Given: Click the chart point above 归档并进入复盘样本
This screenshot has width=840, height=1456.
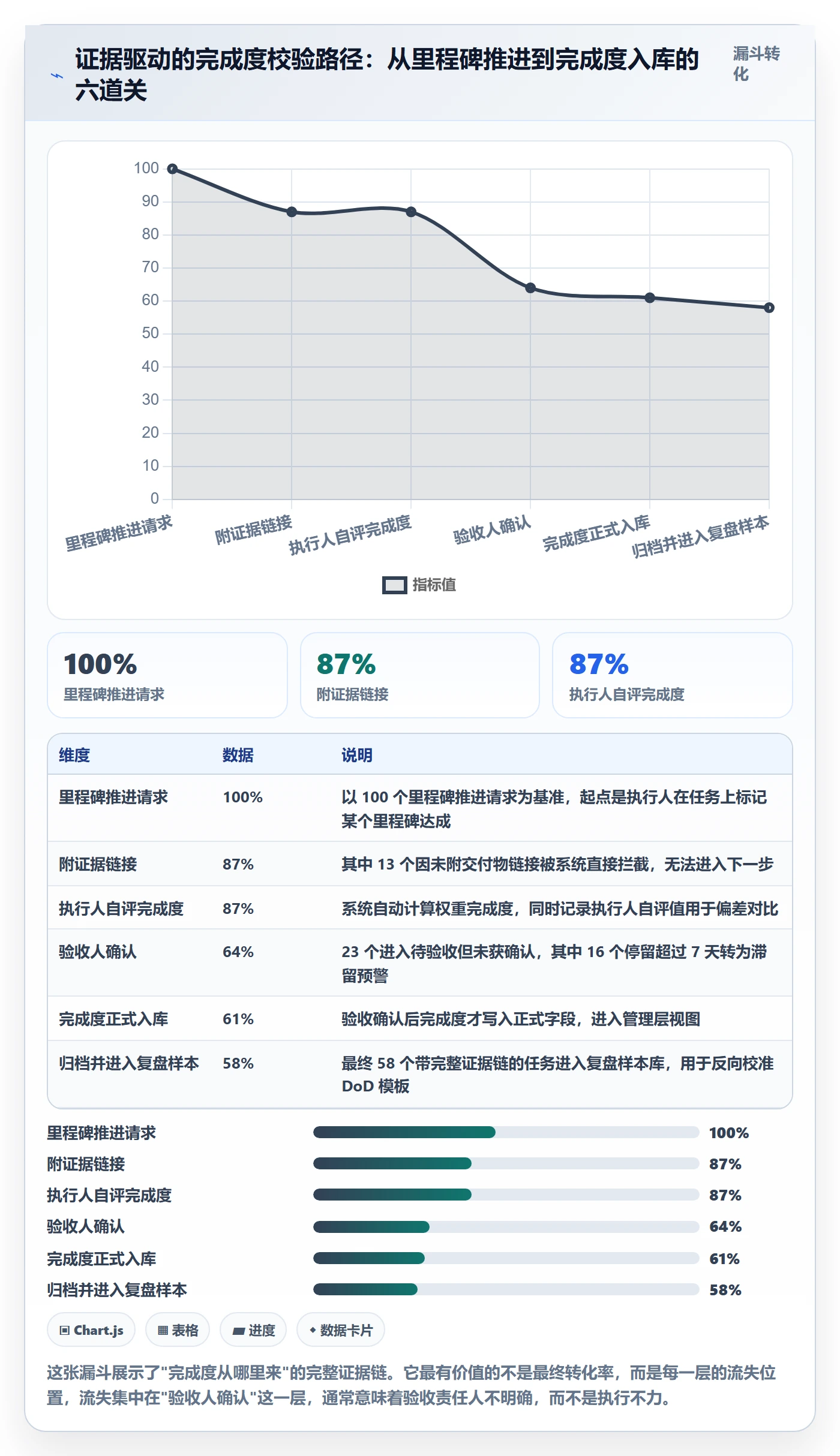Looking at the screenshot, I should click(769, 308).
